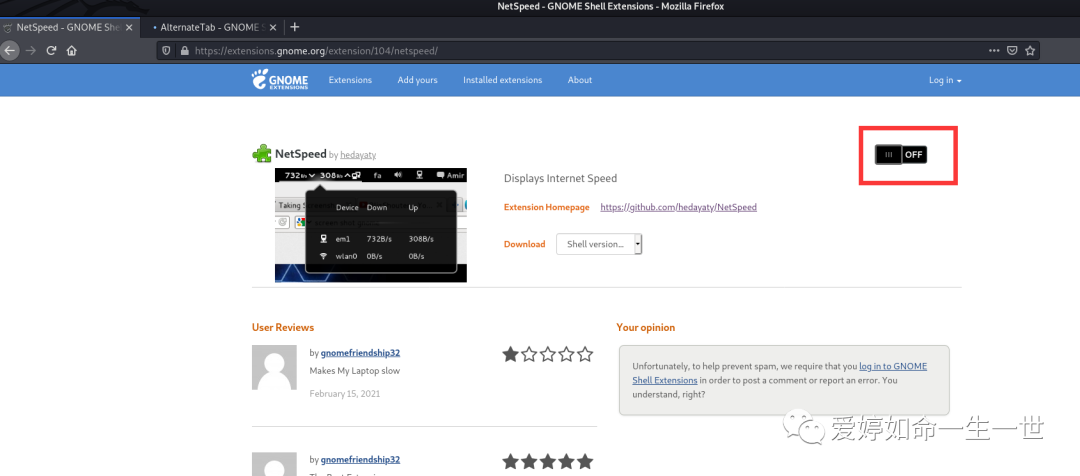
Task: Click the one-star rating of first review
Action: click(x=548, y=355)
